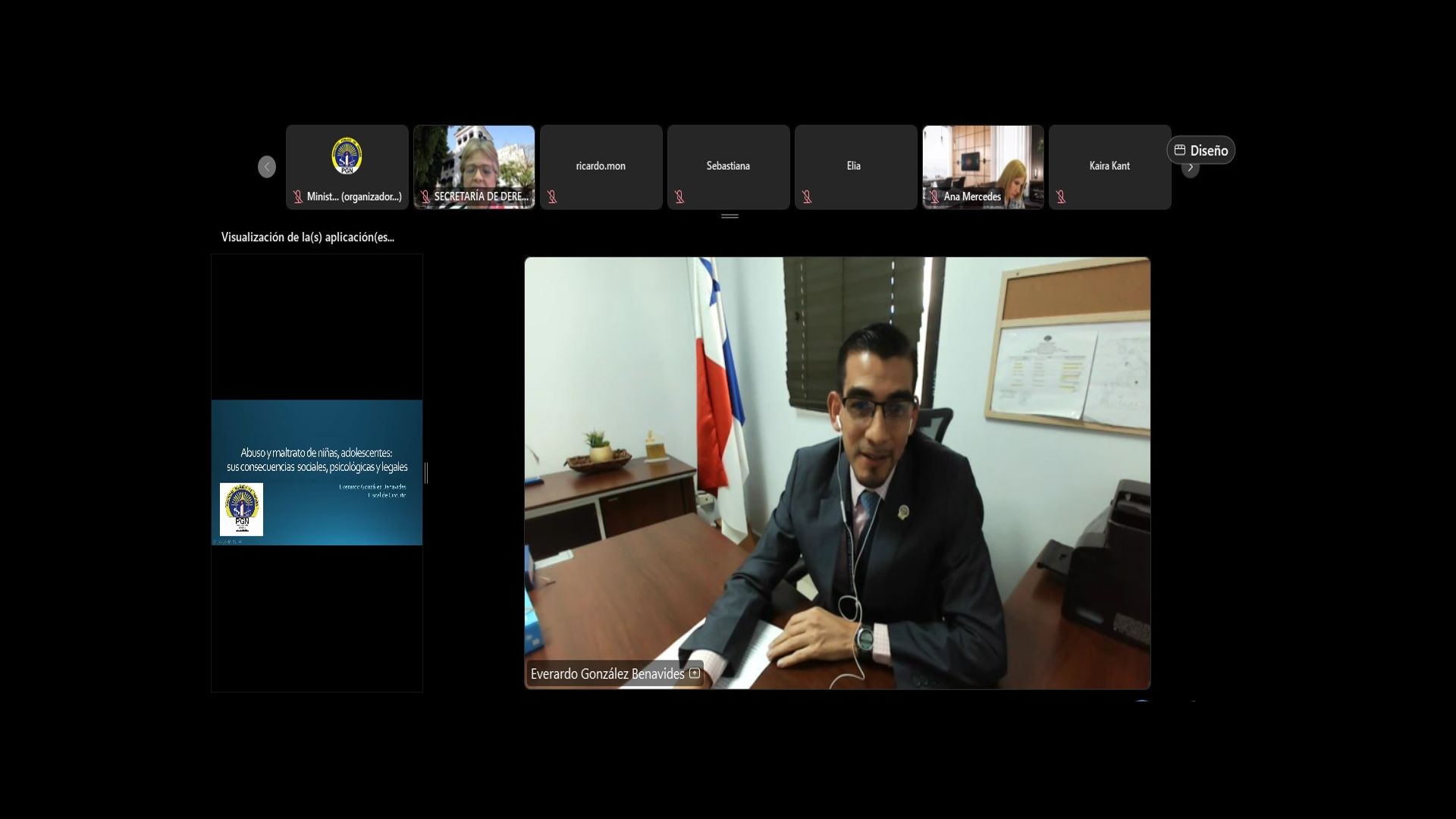Viewport: 1456px width, 819px height.
Task: Click vertical divider handle beside shared slide
Action: 426,473
